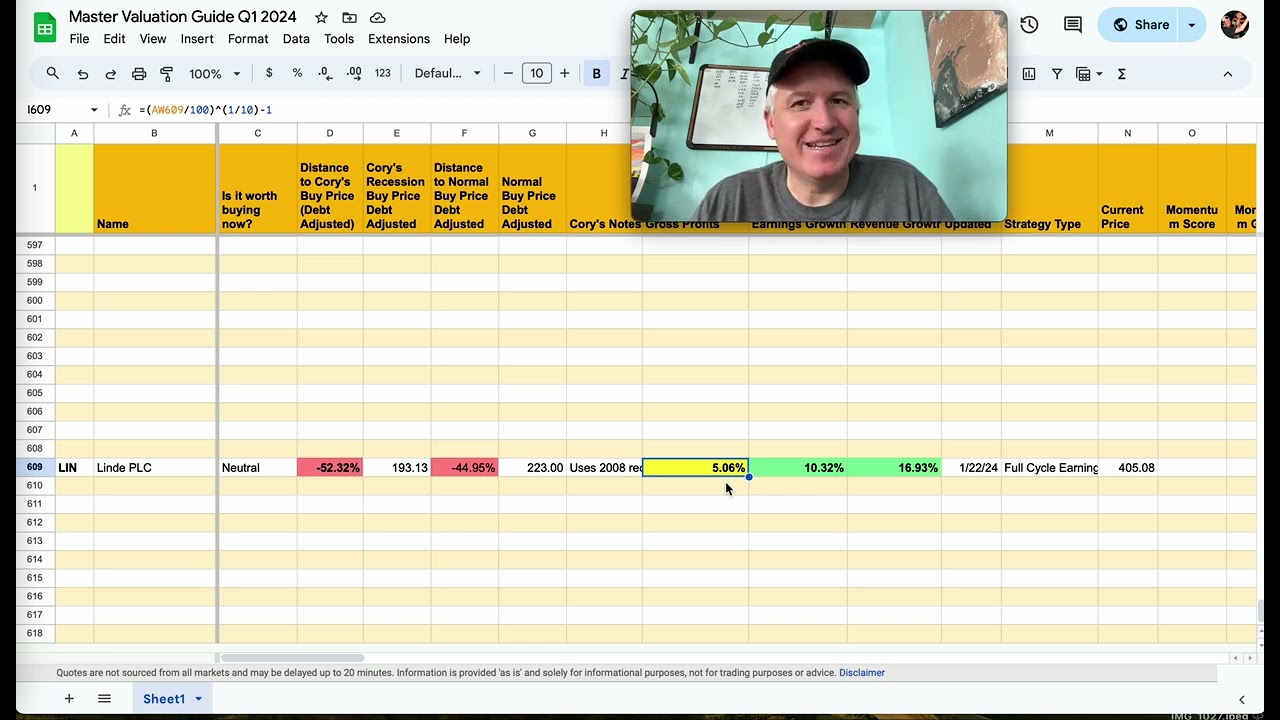Image resolution: width=1280 pixels, height=720 pixels.
Task: Open the Insert menu
Action: pos(197,39)
